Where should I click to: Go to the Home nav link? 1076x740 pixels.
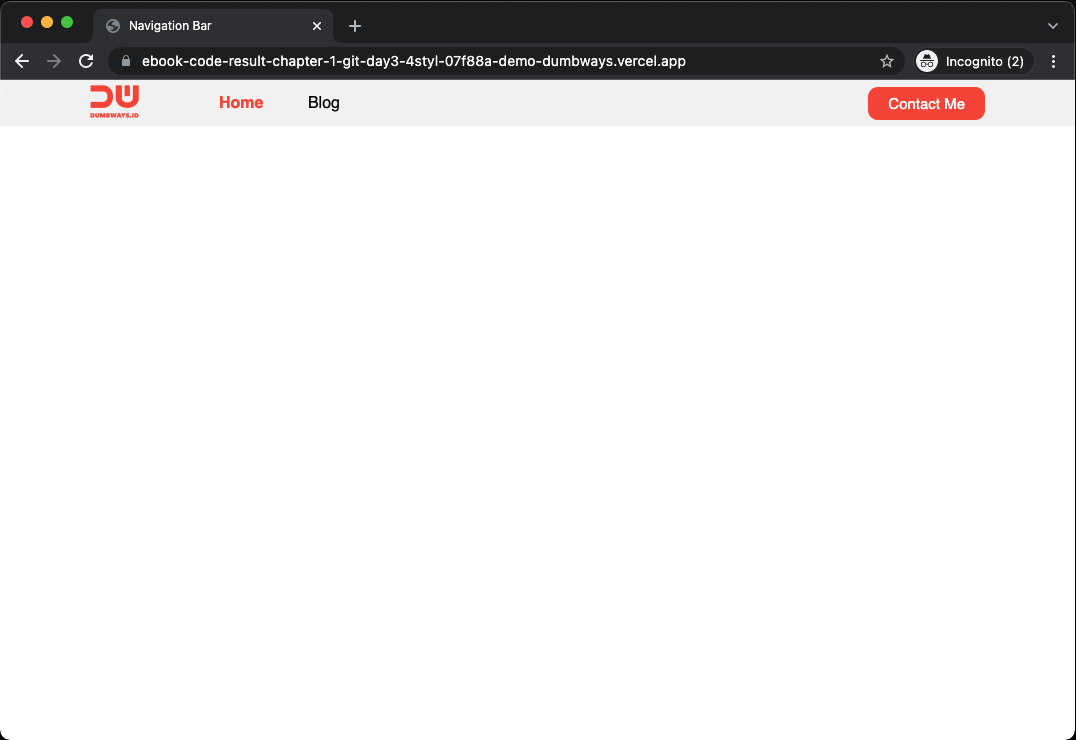[241, 102]
